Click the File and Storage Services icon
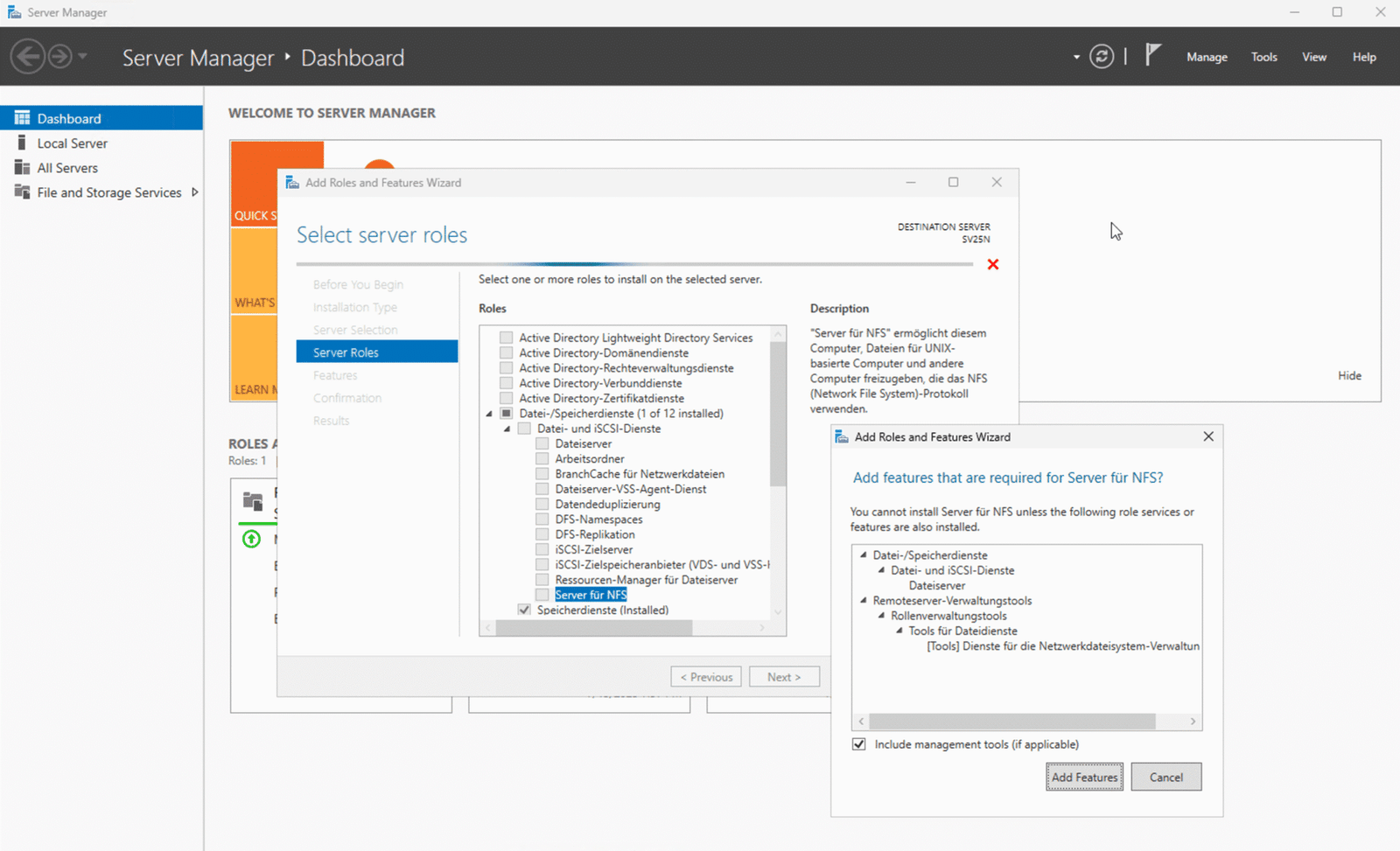 click(23, 192)
